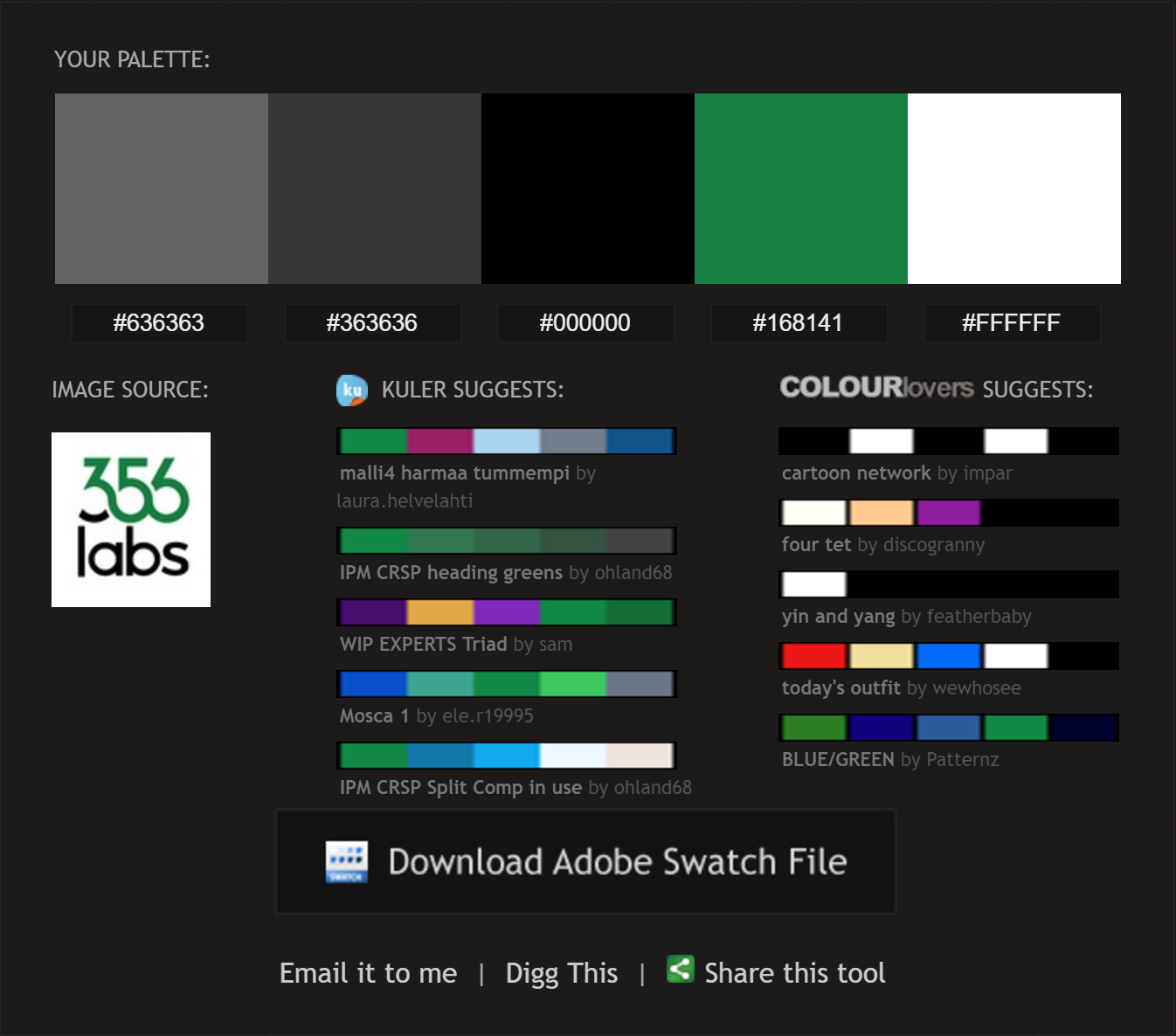The height and width of the screenshot is (1036, 1176).
Task: Click the today's outfit color strip
Action: [x=948, y=656]
